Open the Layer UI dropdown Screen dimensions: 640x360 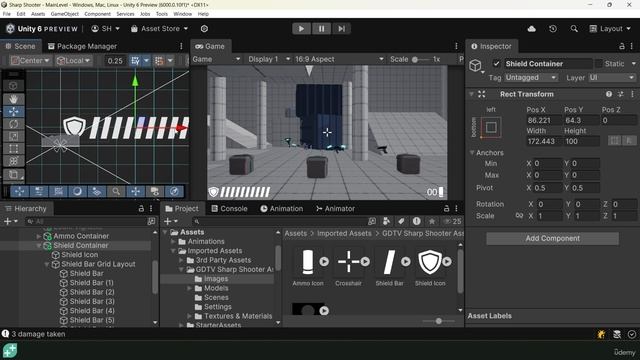click(x=611, y=78)
